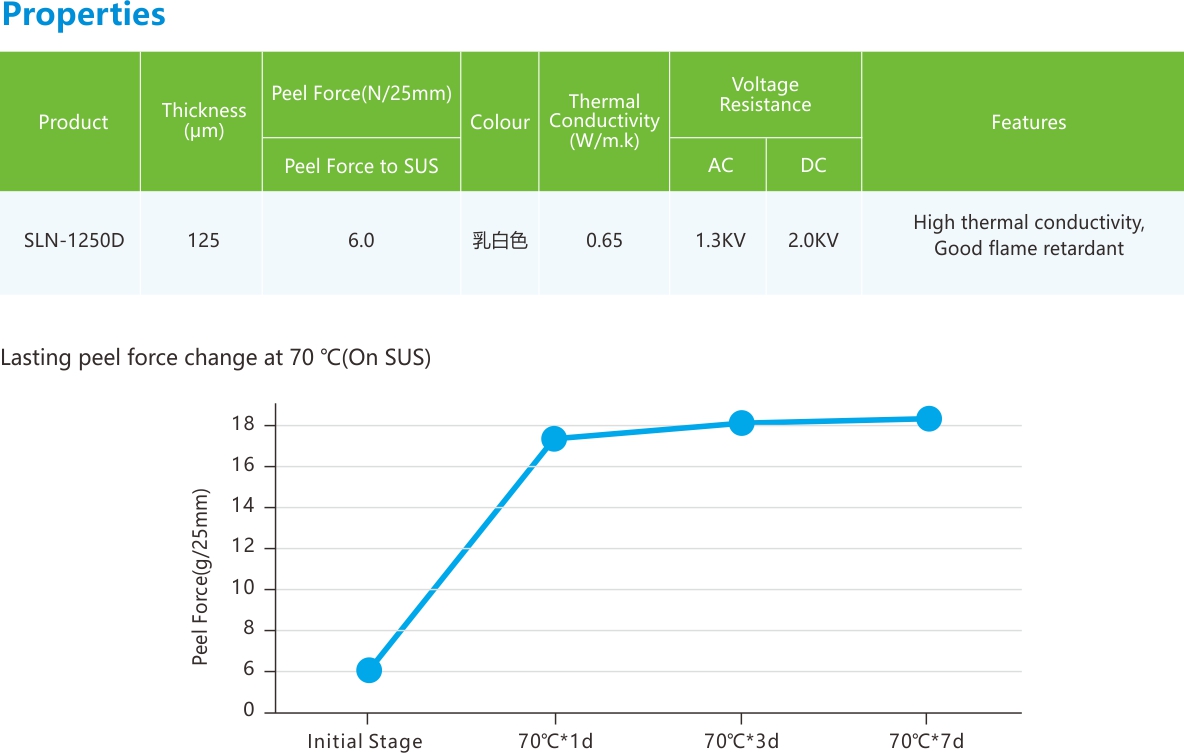Select the Product column header

click(x=73, y=122)
